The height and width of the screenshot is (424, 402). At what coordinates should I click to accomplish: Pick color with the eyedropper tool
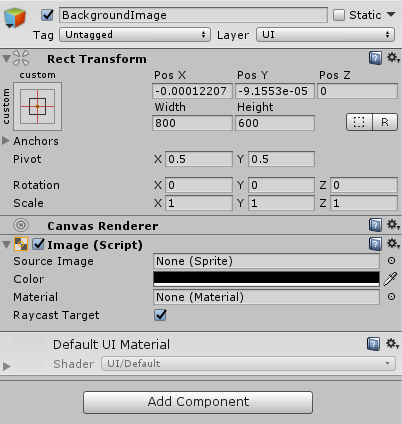[x=390, y=279]
